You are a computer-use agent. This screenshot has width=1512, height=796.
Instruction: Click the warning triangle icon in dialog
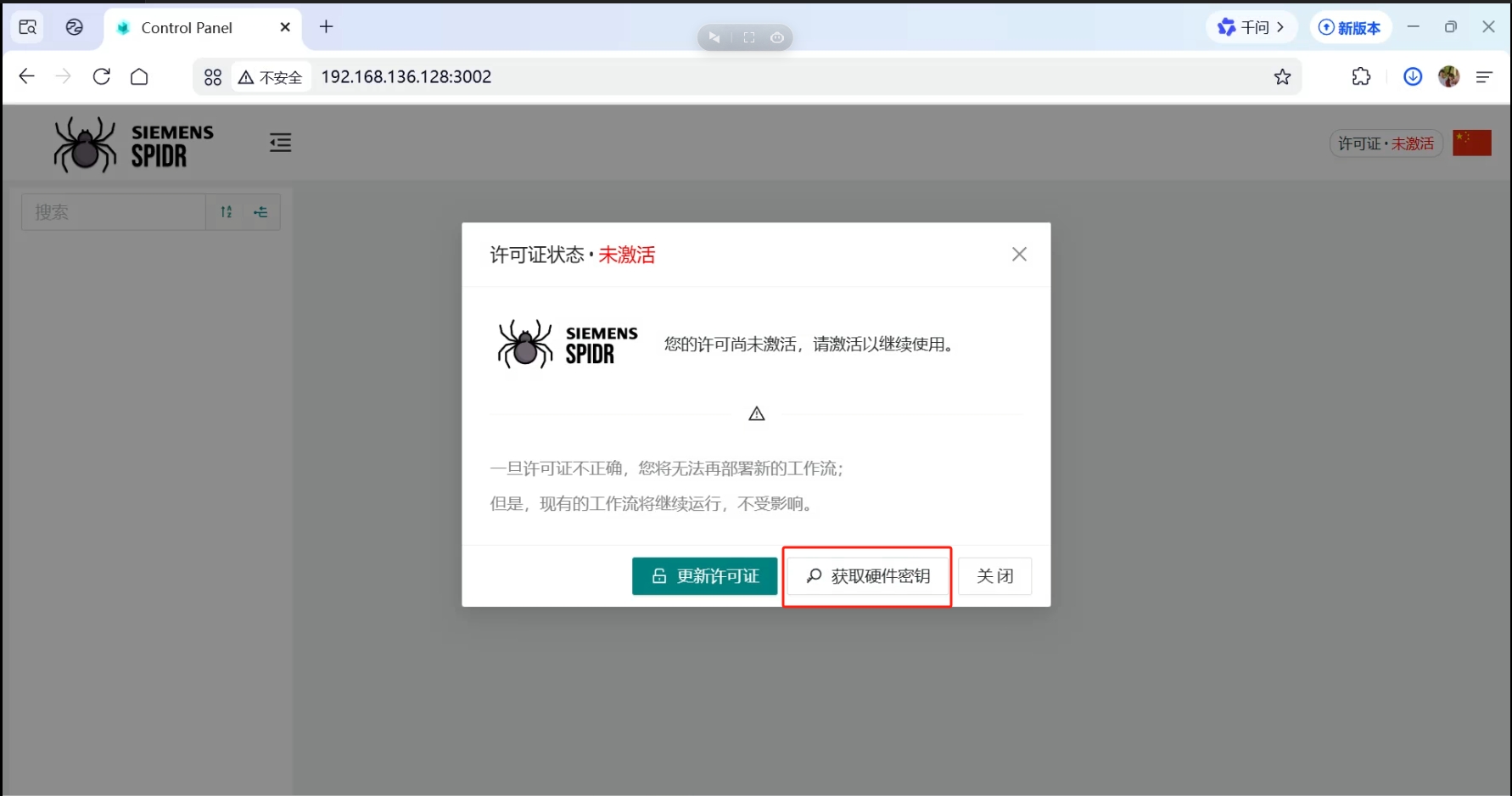757,414
